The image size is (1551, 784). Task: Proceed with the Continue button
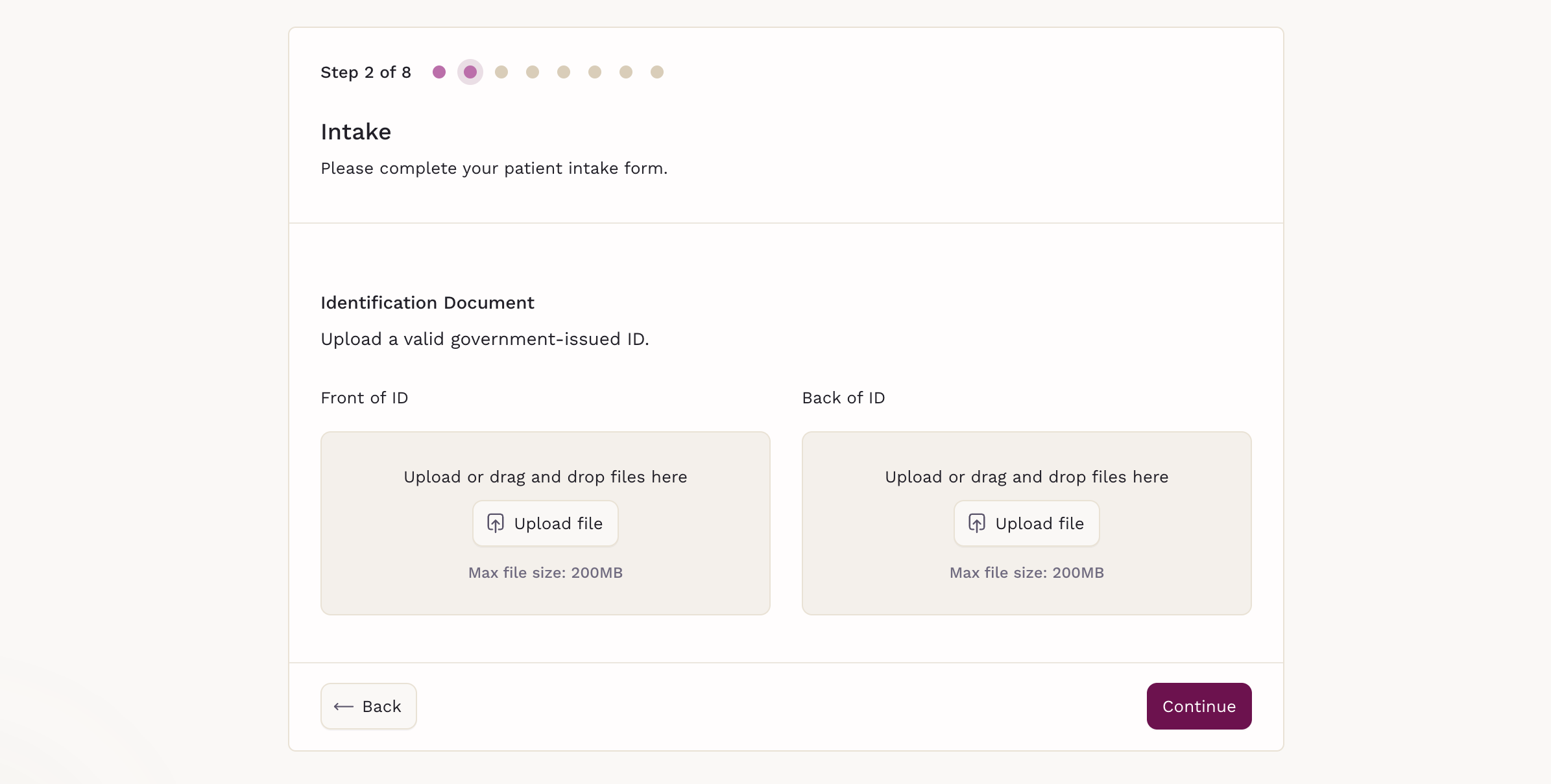click(1199, 706)
